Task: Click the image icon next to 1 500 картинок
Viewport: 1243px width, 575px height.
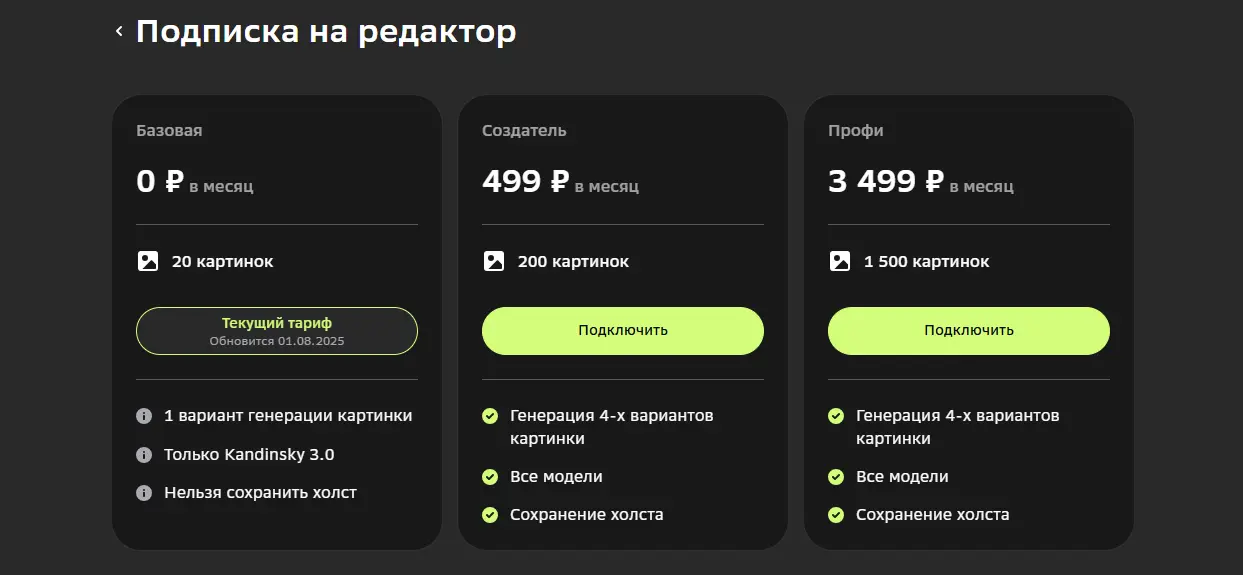Action: point(840,261)
